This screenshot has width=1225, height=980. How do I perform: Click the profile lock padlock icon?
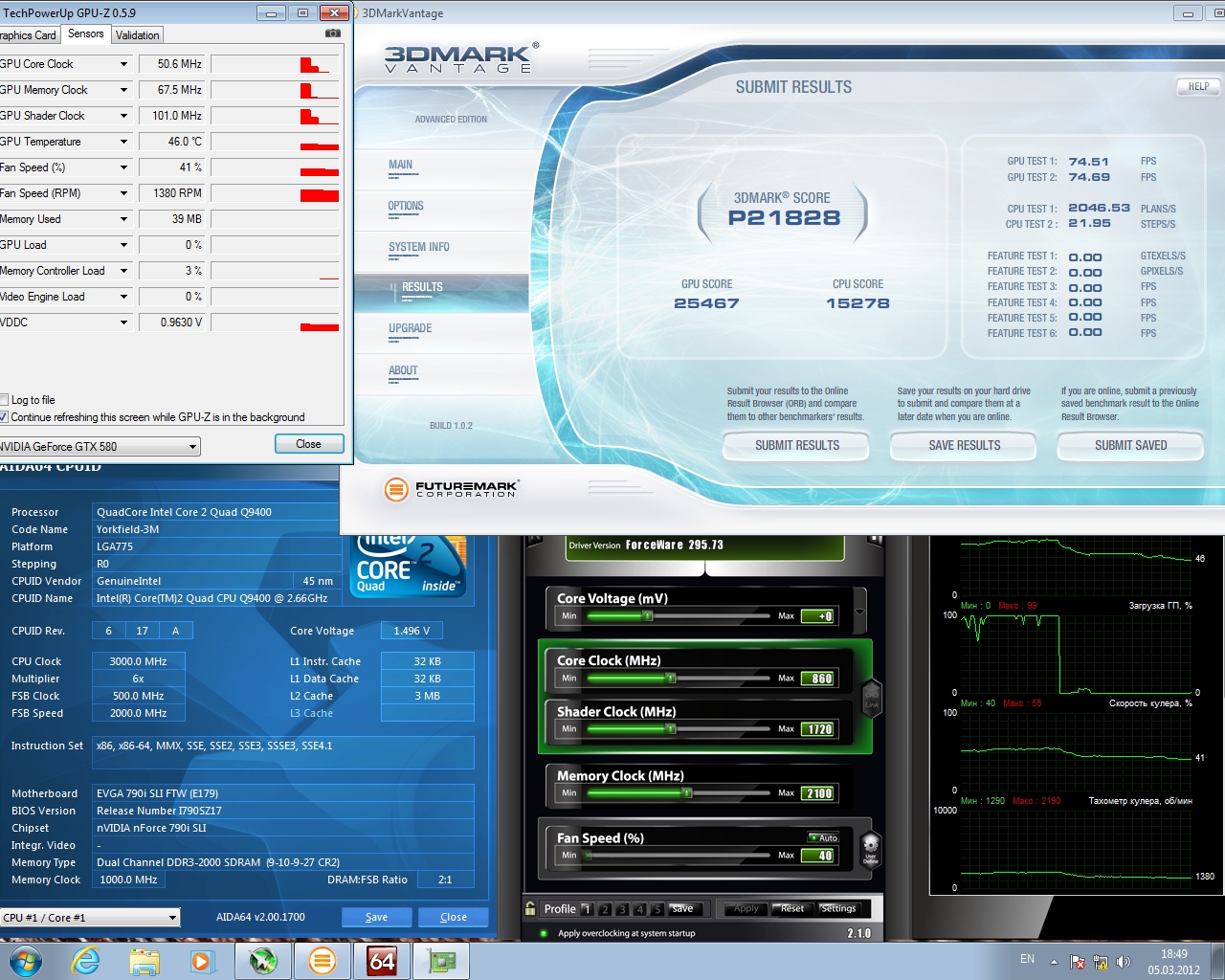pyautogui.click(x=530, y=908)
